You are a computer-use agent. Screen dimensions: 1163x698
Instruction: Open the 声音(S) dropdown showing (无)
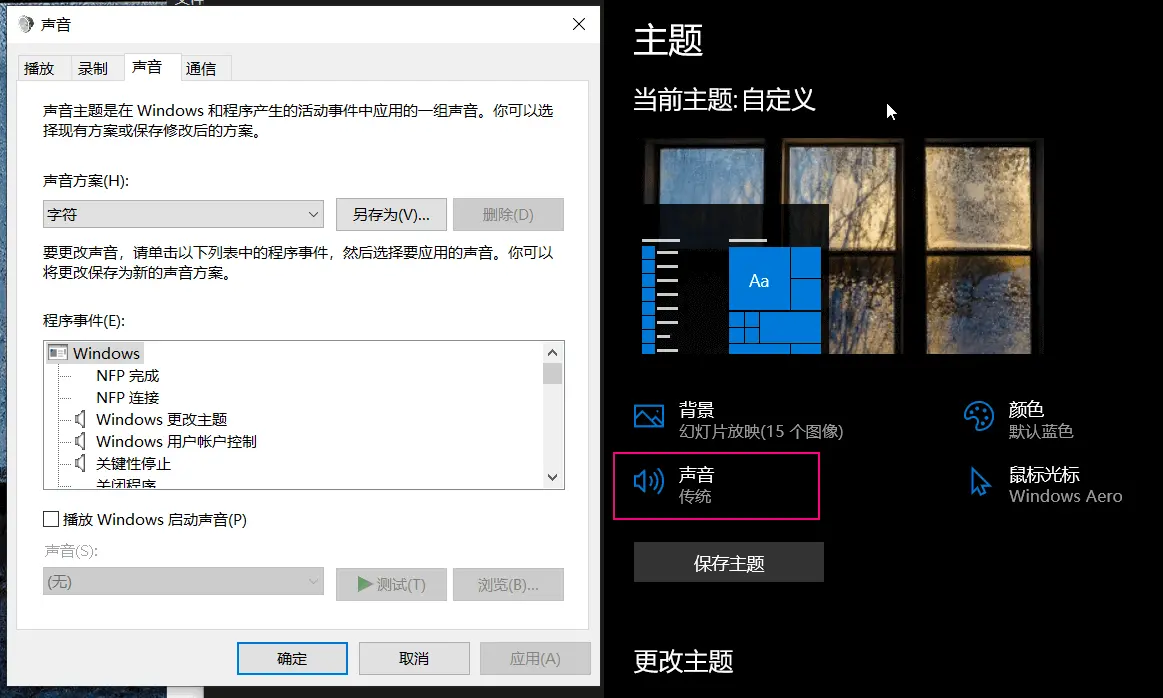(x=183, y=582)
